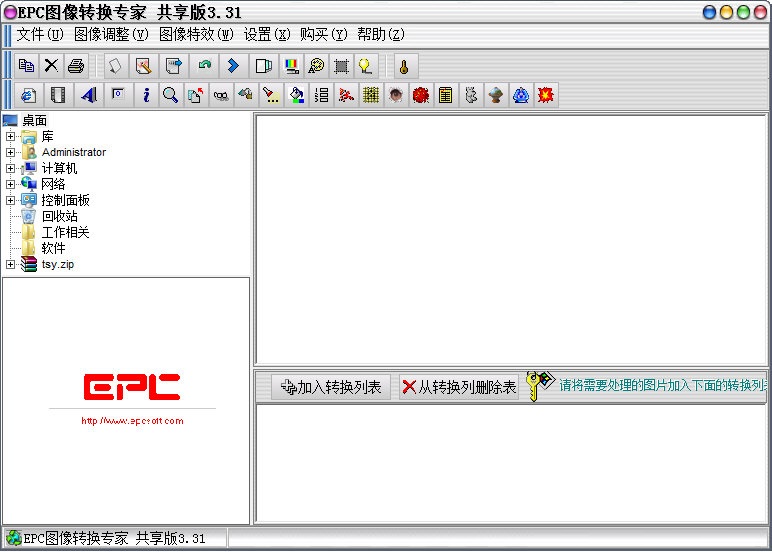
Task: Click the overlapping pages toolbar icon
Action: click(263, 65)
